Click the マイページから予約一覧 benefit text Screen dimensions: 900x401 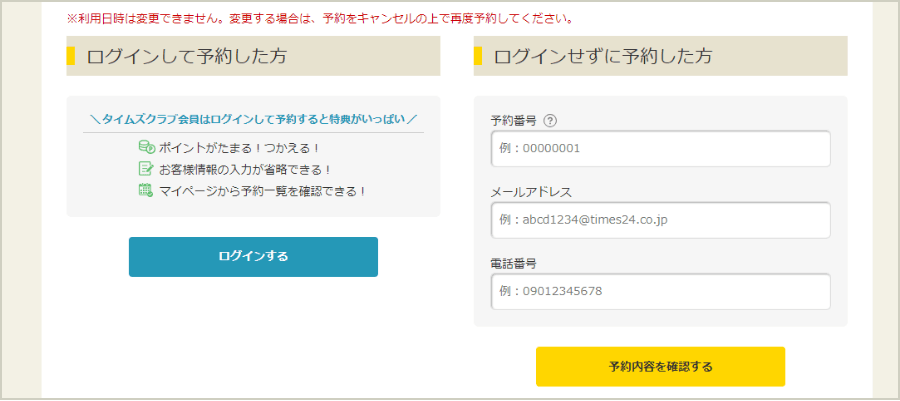pyautogui.click(x=263, y=190)
